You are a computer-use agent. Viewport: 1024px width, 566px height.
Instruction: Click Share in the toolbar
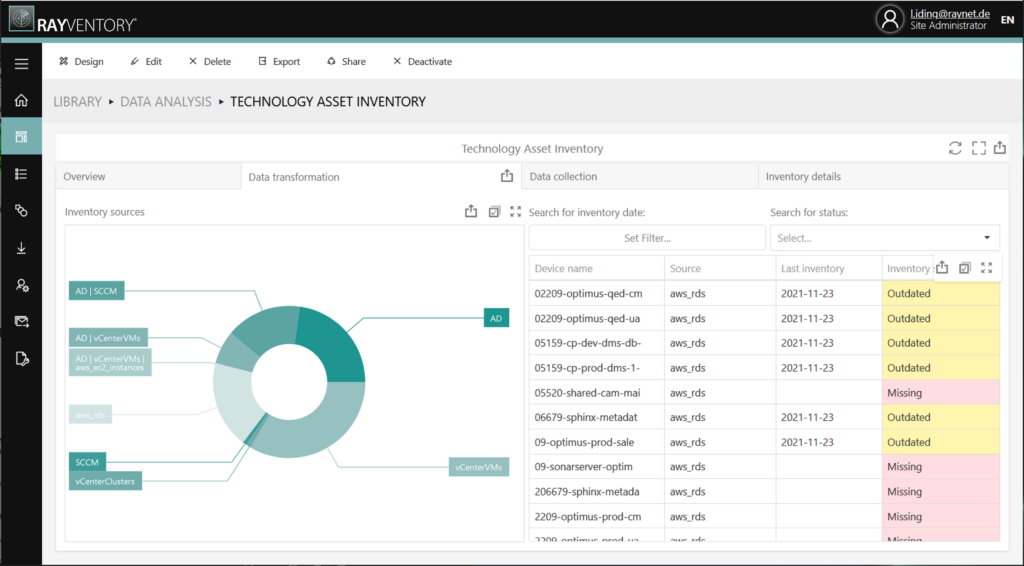click(x=347, y=61)
